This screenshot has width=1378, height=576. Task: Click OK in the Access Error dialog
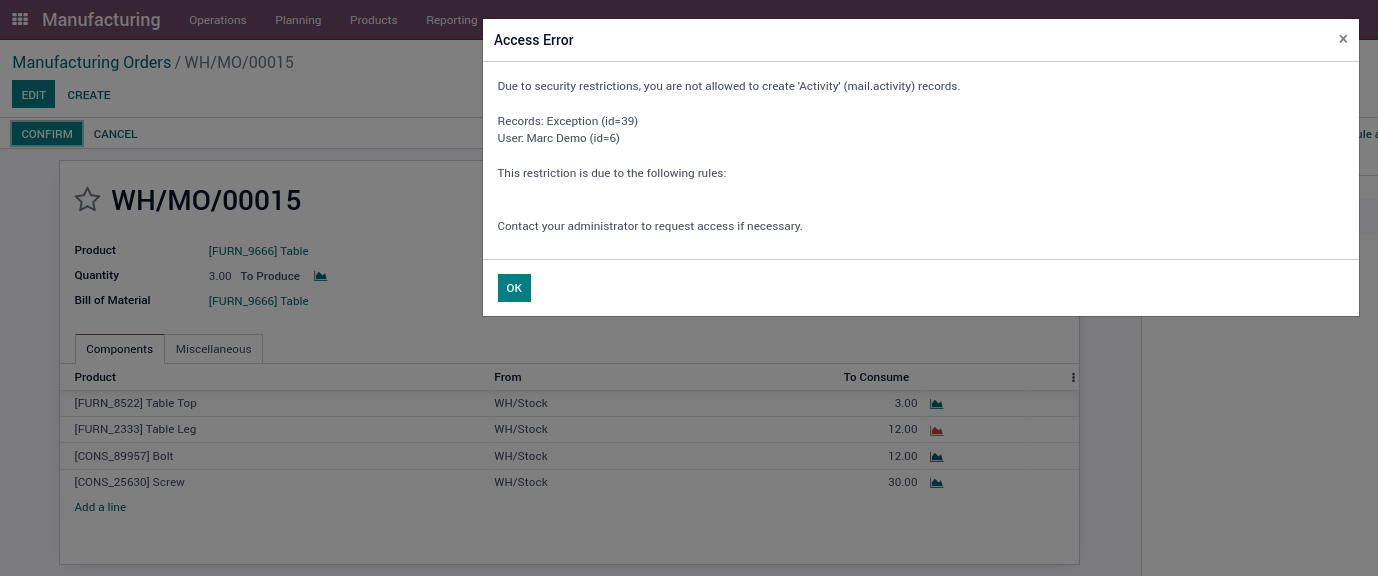point(514,288)
